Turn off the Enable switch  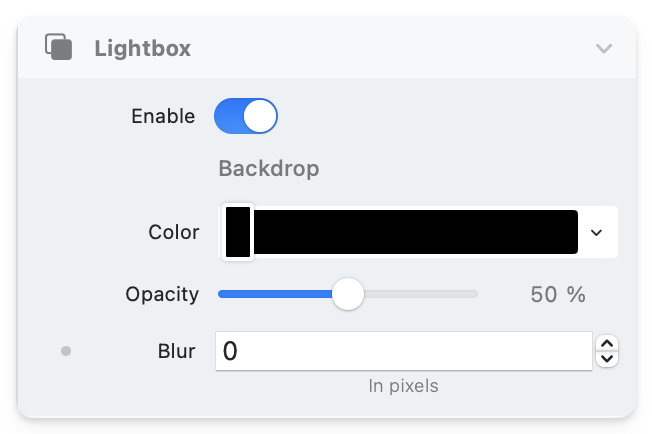pos(246,116)
